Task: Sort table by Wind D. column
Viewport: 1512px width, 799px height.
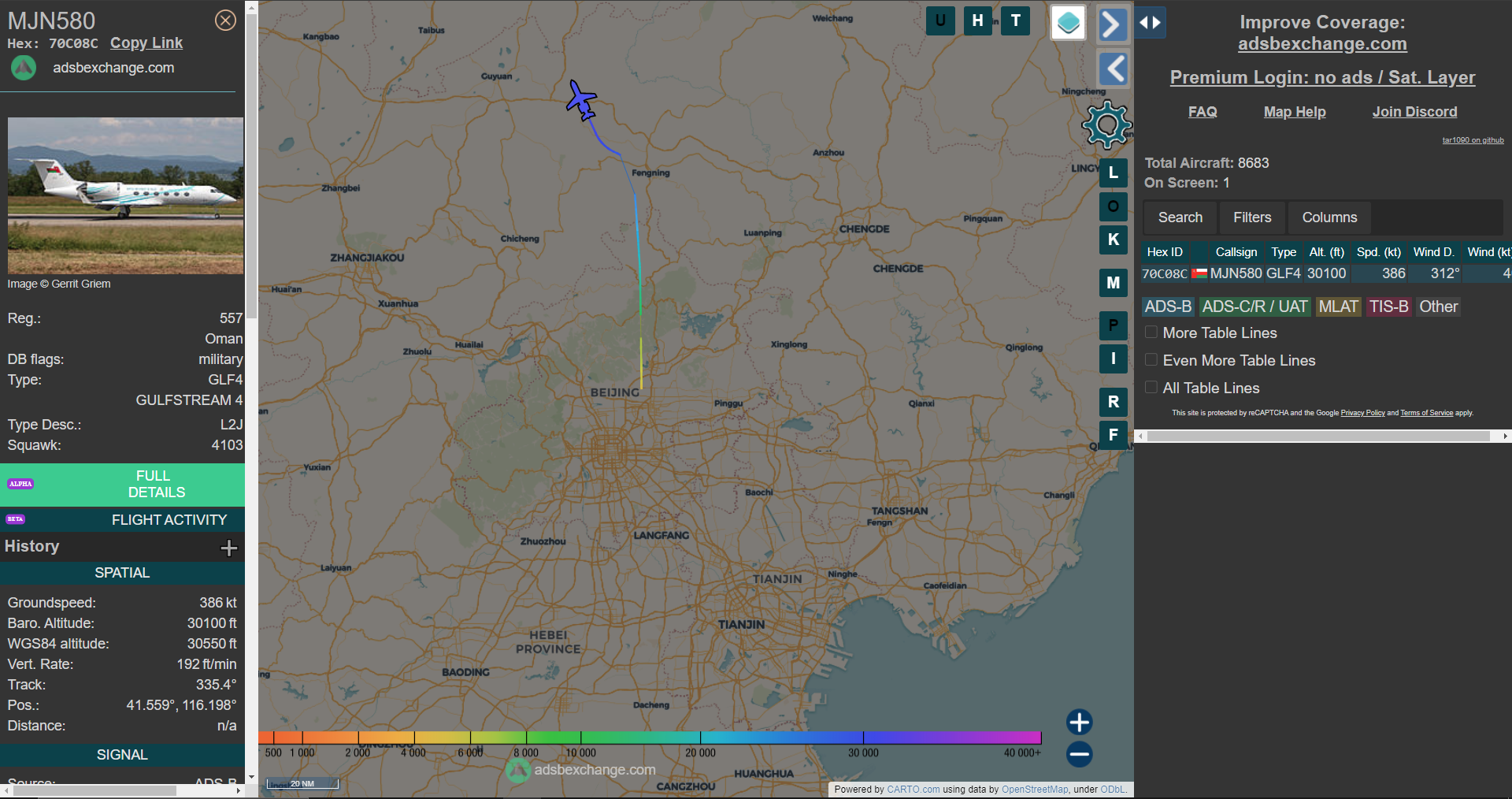Action: click(x=1433, y=252)
